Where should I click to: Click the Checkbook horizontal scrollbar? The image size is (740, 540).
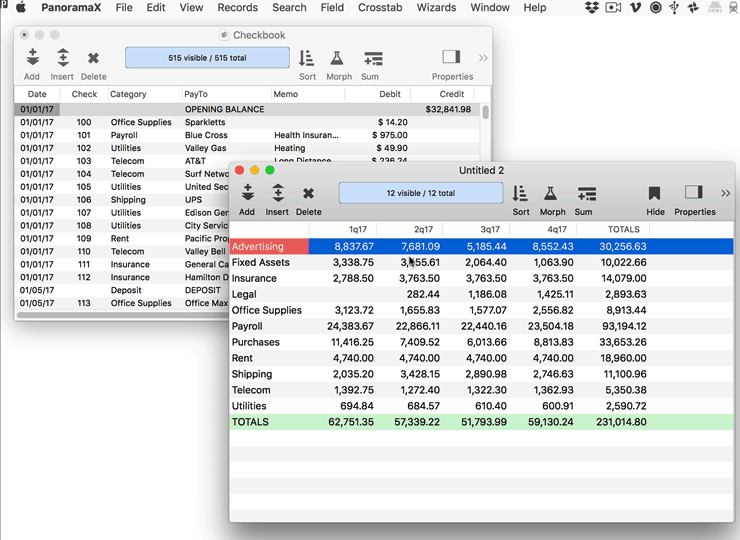point(123,314)
